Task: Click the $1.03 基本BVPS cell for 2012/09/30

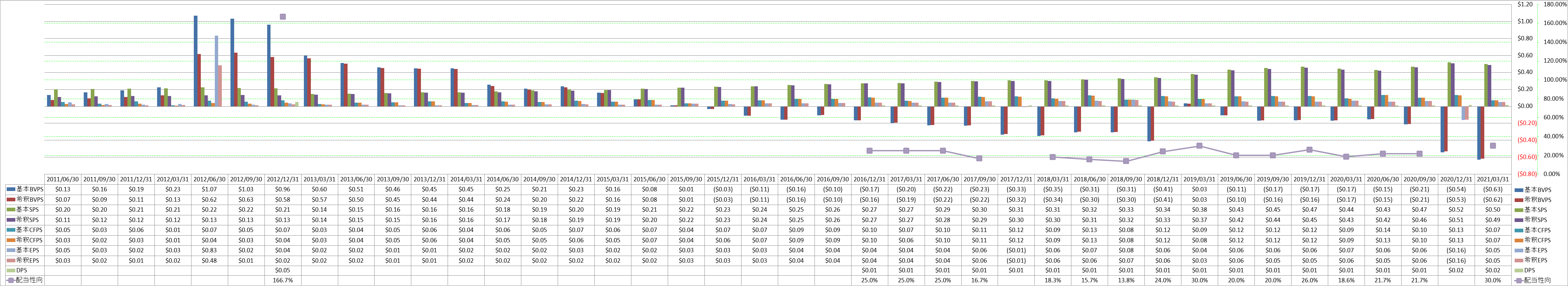Action: 246,189
